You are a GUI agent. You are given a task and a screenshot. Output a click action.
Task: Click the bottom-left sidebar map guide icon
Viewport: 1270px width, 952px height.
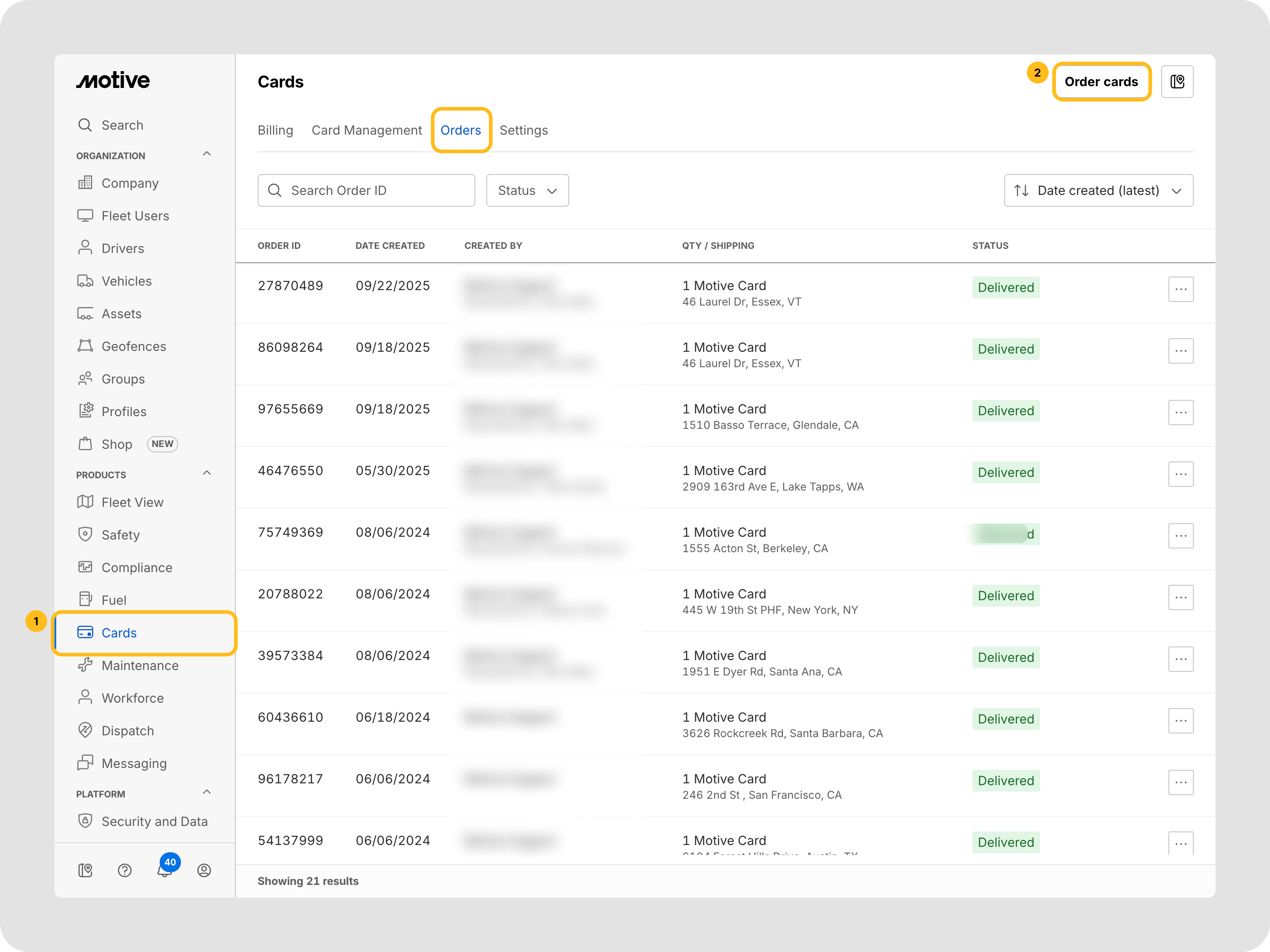(x=85, y=870)
